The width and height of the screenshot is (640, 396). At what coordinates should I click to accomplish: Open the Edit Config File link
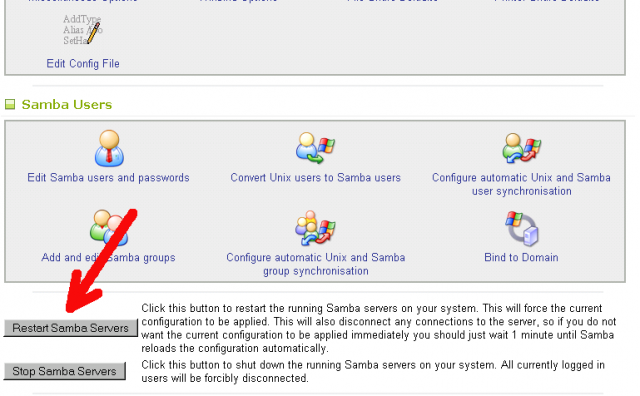[83, 64]
